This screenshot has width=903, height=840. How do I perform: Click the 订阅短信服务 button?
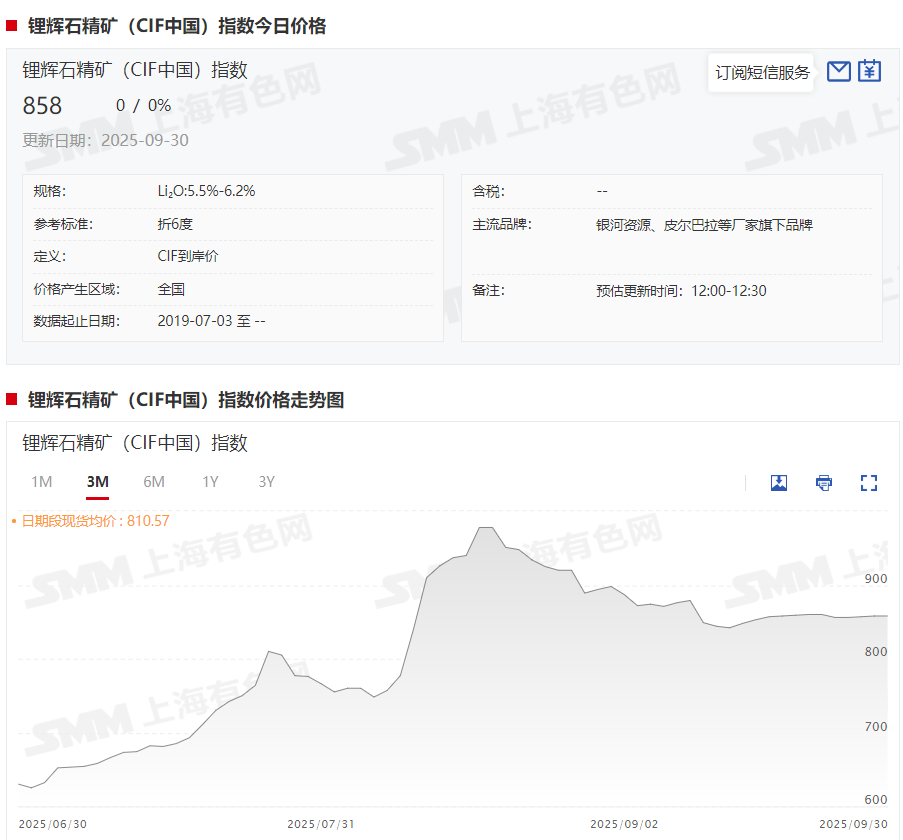click(x=762, y=73)
